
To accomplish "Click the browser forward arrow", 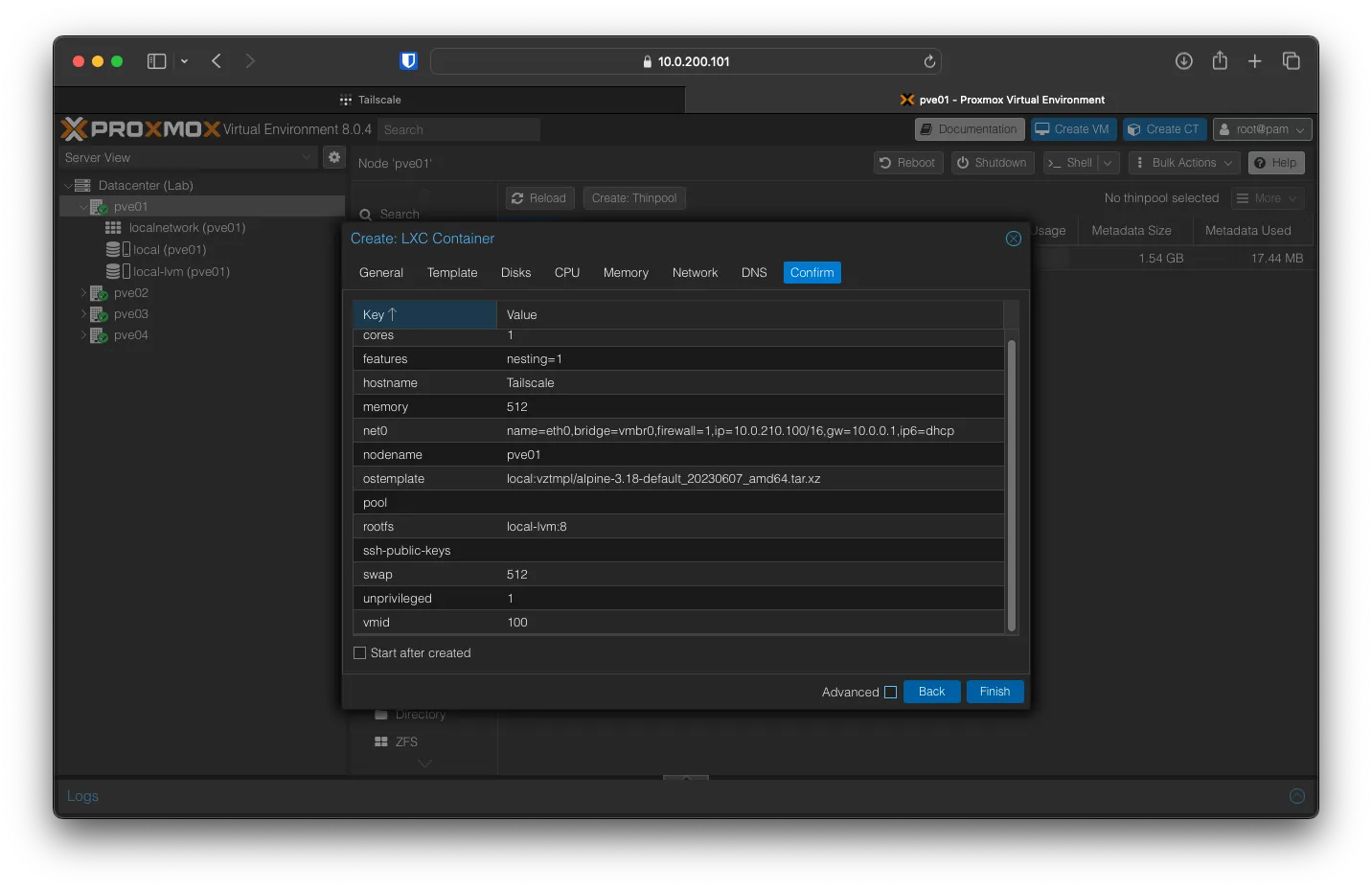I will click(250, 61).
